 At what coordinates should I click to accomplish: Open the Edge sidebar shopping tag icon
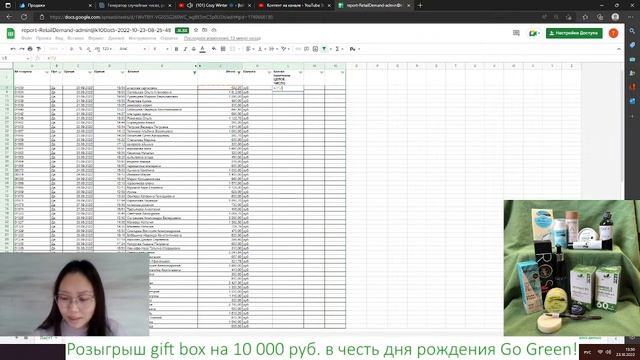tap(632, 45)
